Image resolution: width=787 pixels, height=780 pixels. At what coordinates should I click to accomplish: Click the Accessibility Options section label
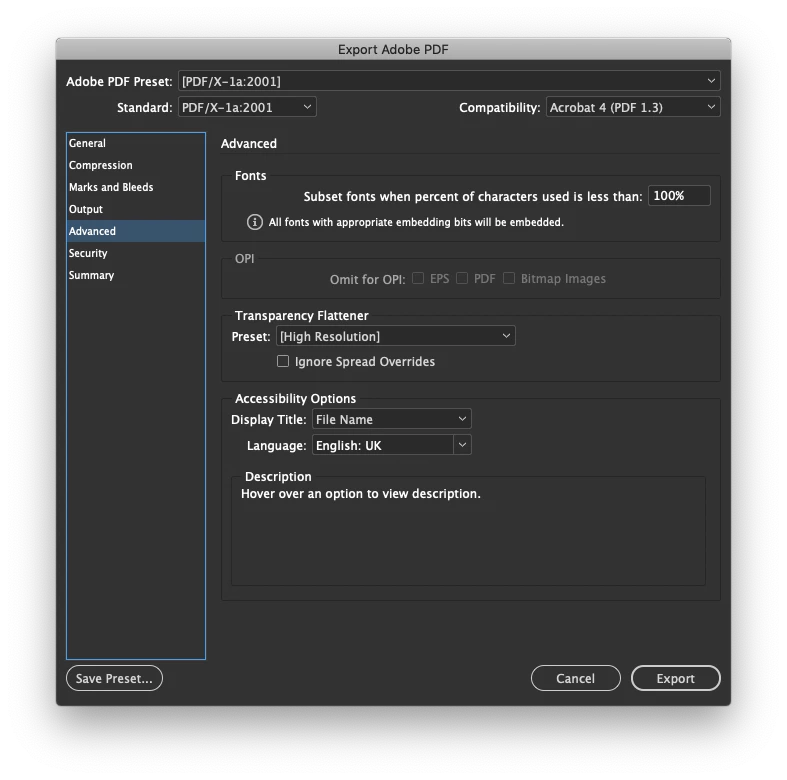click(x=296, y=399)
